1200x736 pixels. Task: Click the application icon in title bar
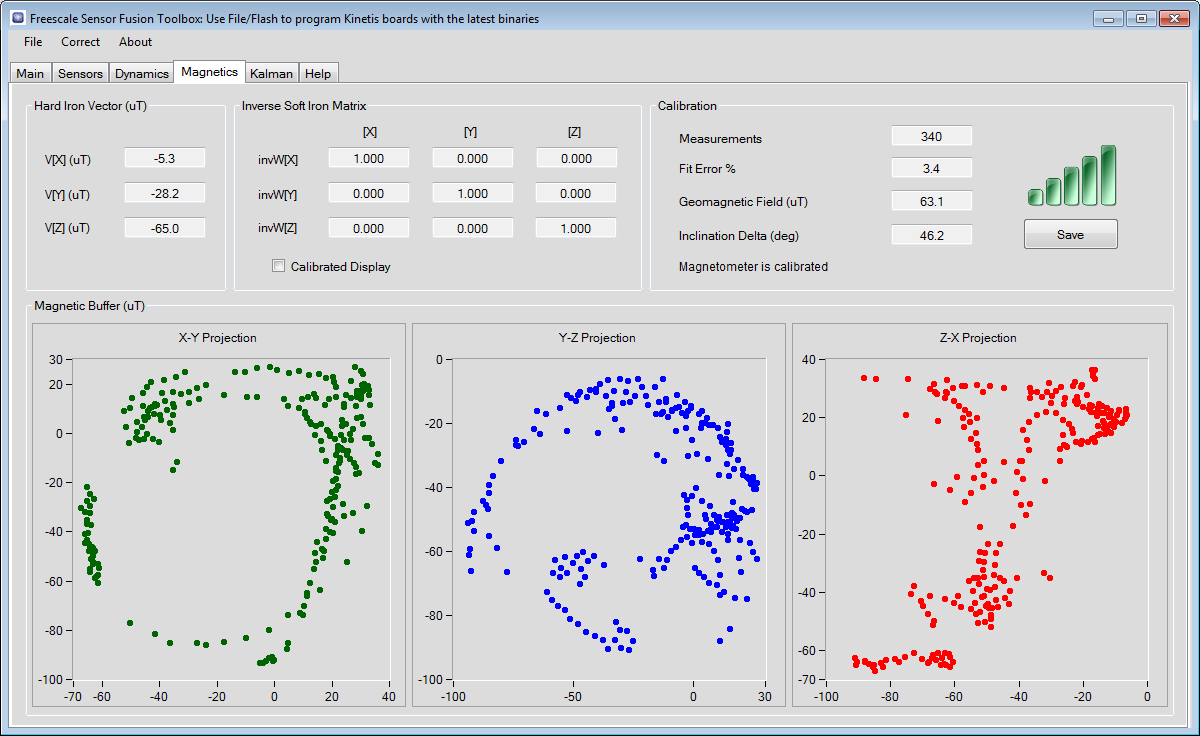tap(17, 18)
